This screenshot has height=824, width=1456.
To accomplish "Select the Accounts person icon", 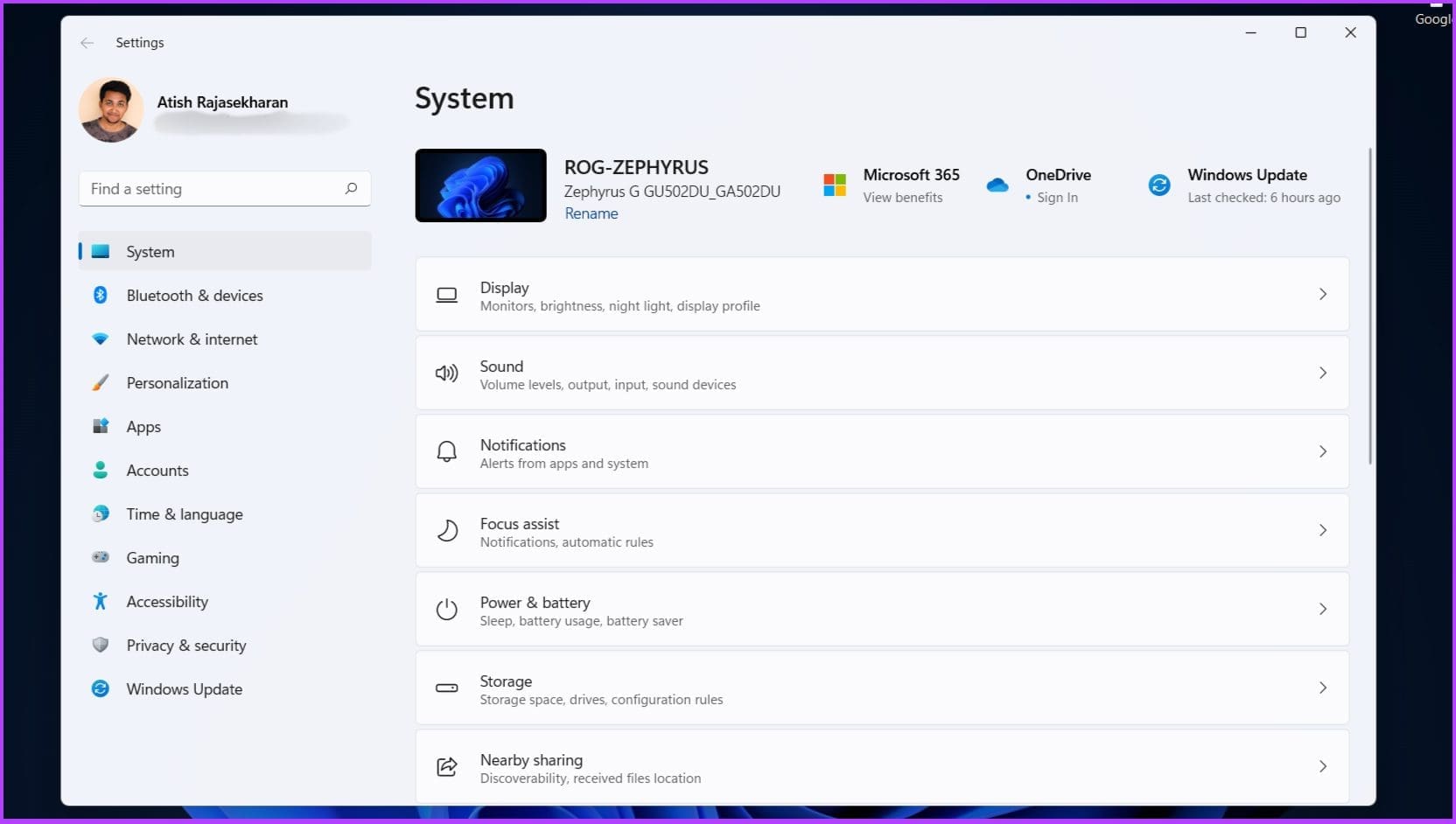I will click(101, 470).
